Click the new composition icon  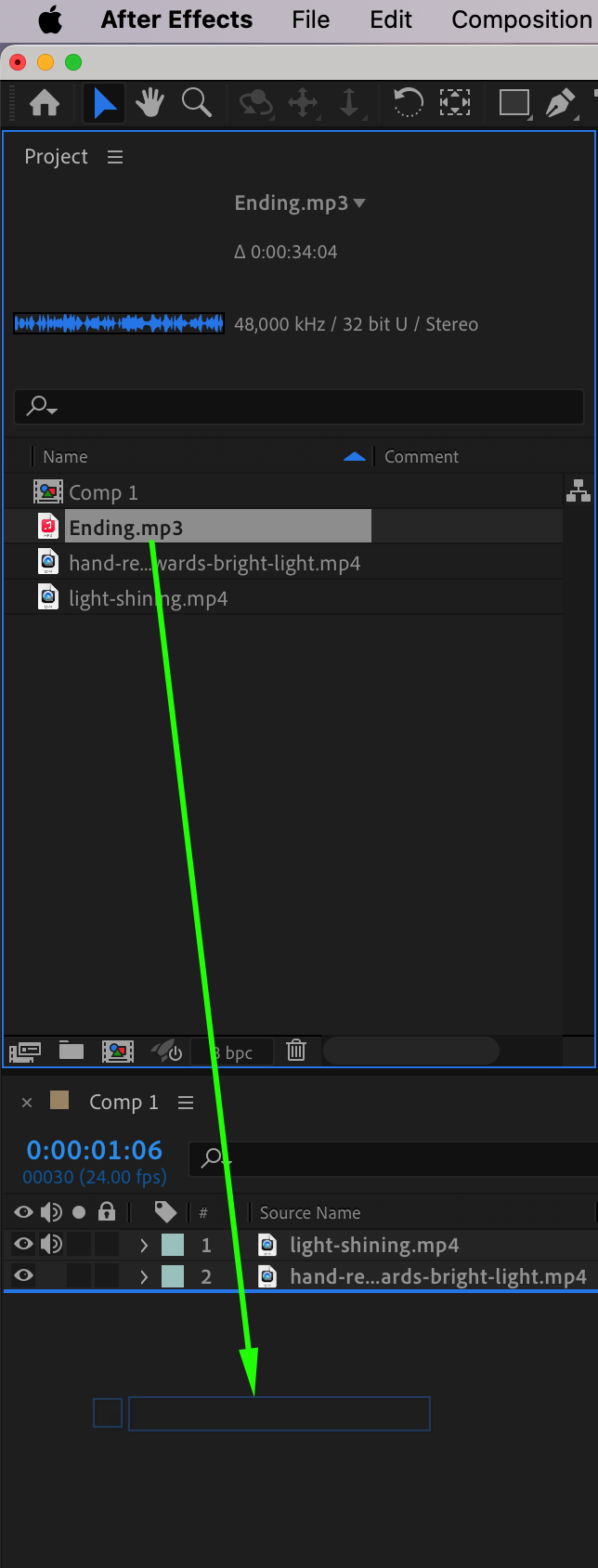(118, 1051)
